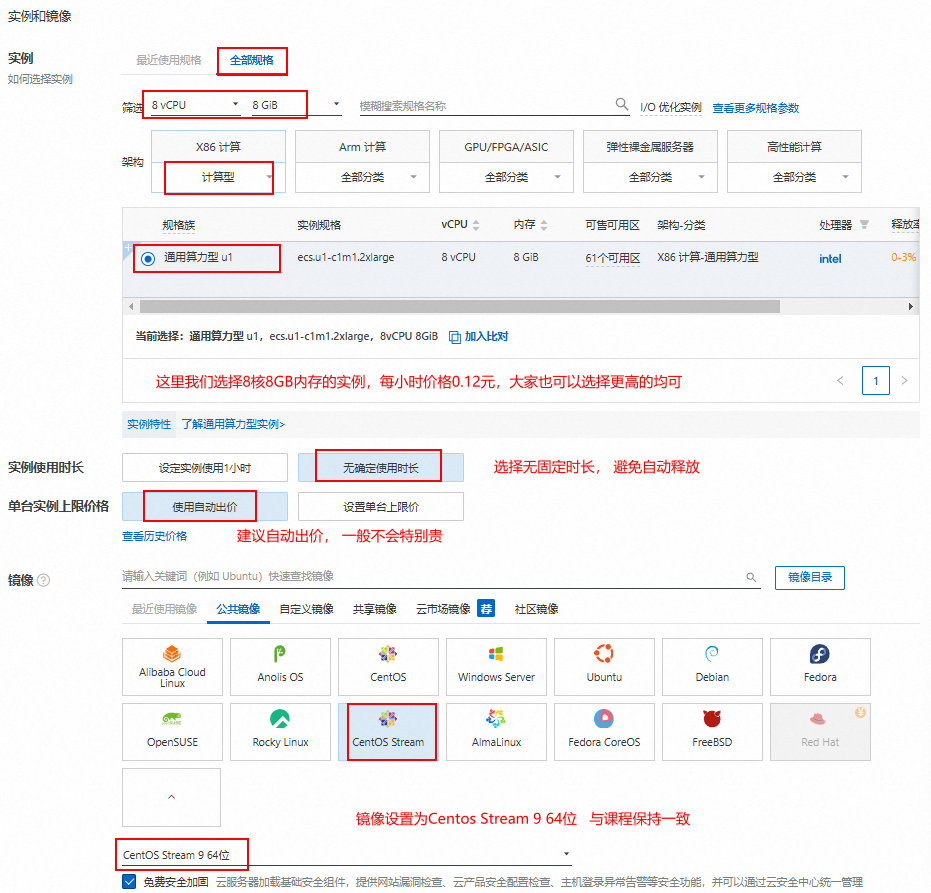This screenshot has width=931, height=893.
Task: Open the 8 vCPU filter dropdown
Action: (x=195, y=105)
